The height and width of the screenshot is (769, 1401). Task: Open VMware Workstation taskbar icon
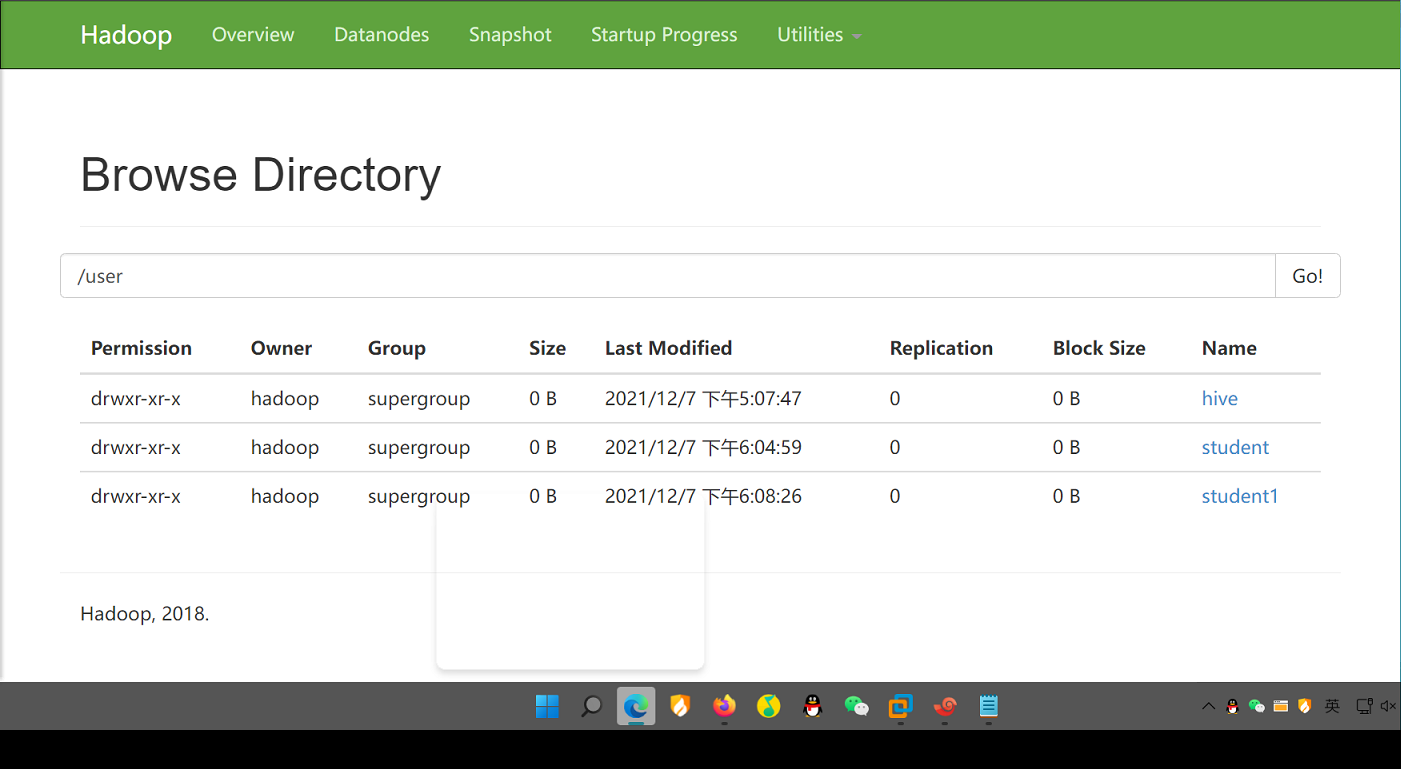tap(901, 707)
